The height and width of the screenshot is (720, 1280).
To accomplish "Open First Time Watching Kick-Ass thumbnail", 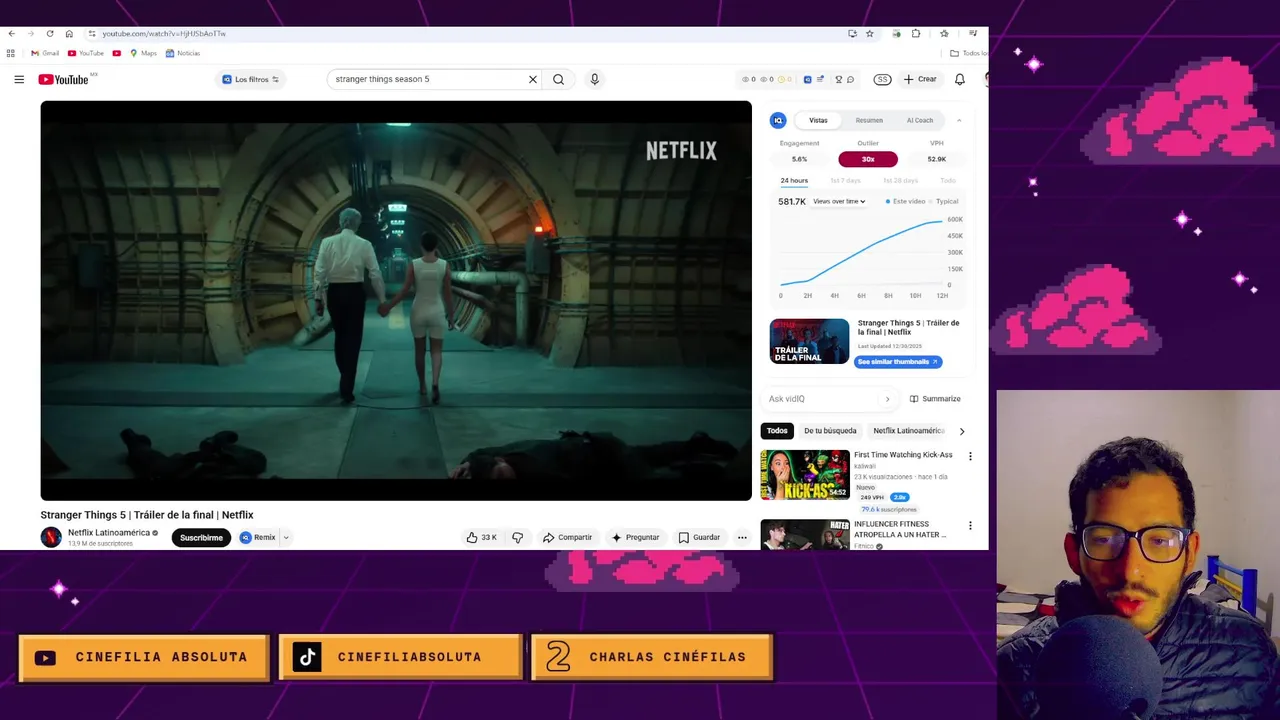I will click(805, 475).
